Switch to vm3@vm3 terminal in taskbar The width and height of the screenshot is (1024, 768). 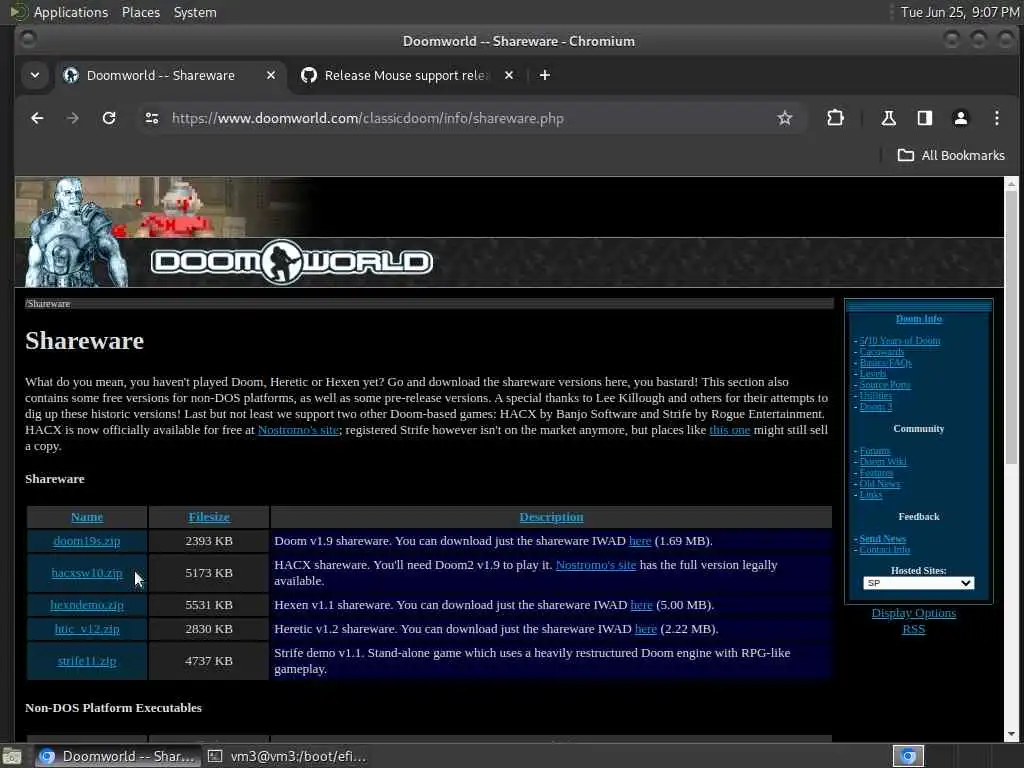(288, 756)
